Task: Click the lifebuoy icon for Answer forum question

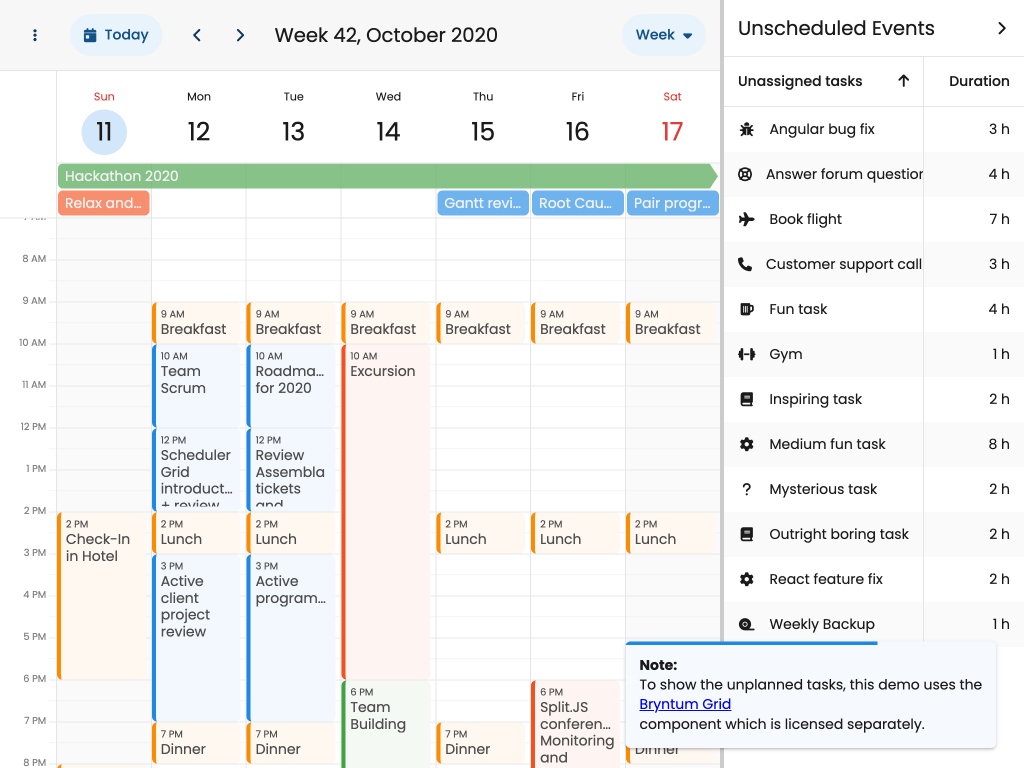Action: [x=745, y=174]
